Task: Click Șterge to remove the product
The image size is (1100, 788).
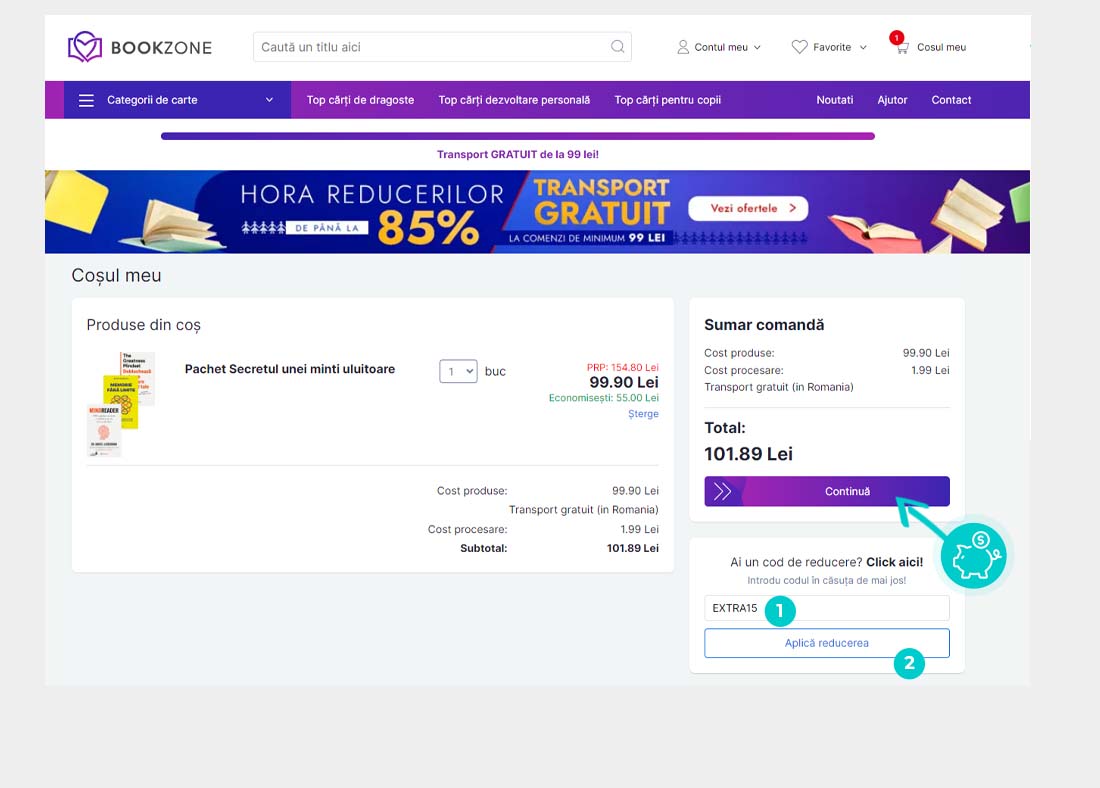Action: [x=643, y=414]
